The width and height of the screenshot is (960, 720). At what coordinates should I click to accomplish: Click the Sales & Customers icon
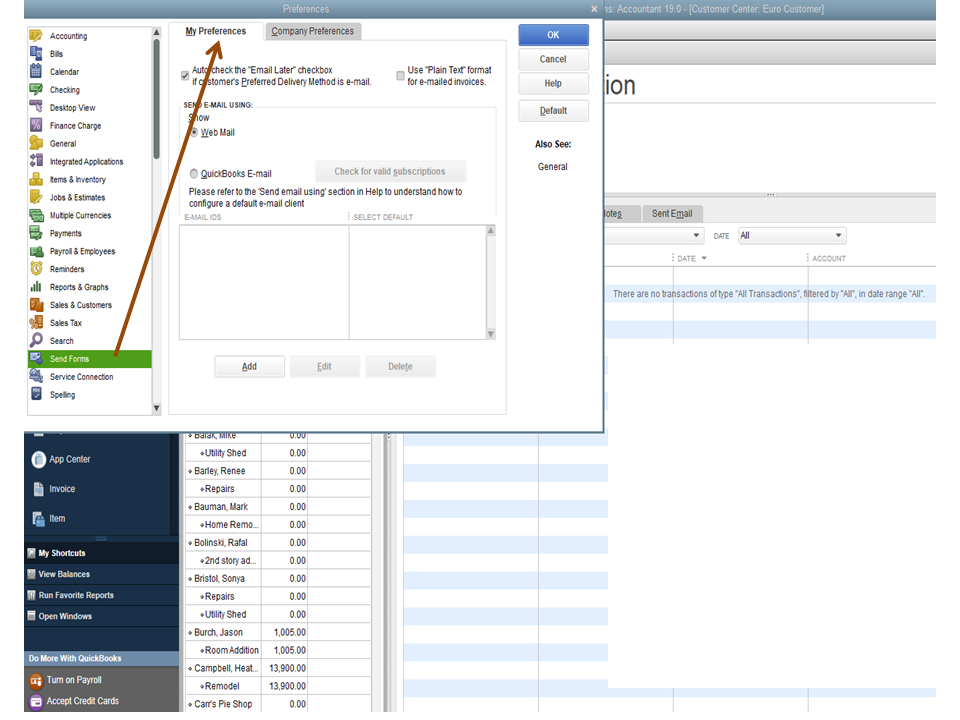pos(36,304)
